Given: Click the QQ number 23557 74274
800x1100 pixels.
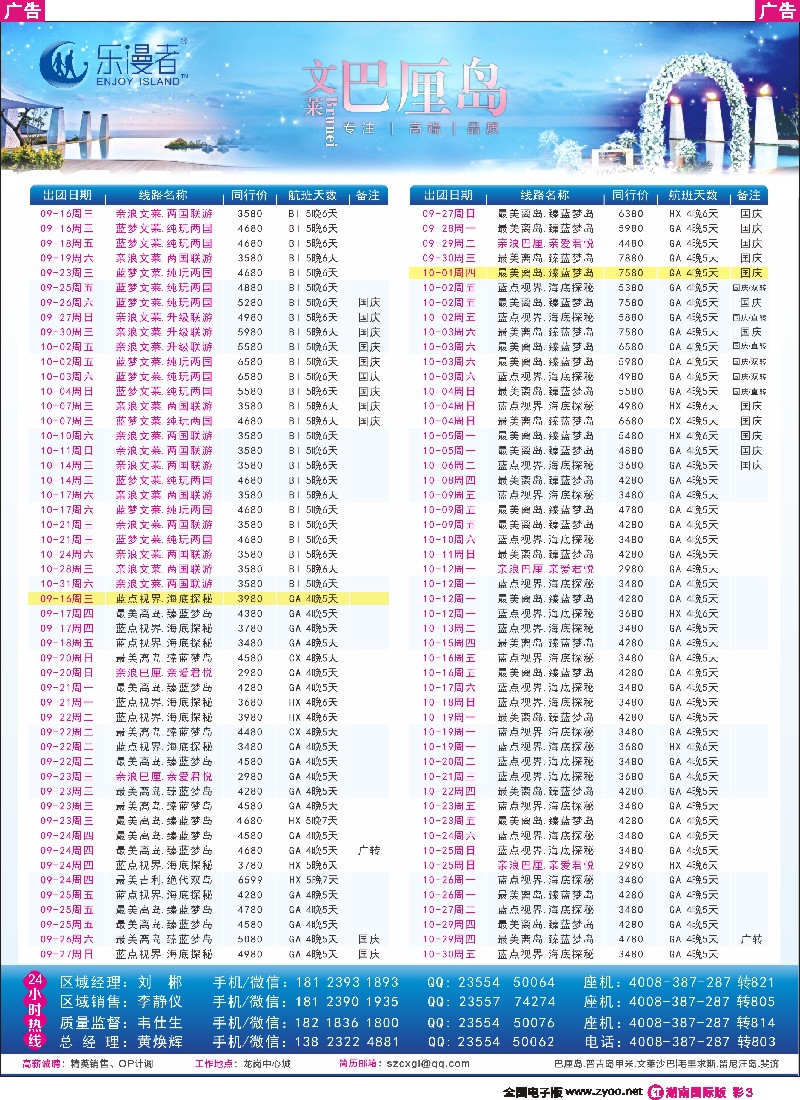Looking at the screenshot, I should point(507,1002).
